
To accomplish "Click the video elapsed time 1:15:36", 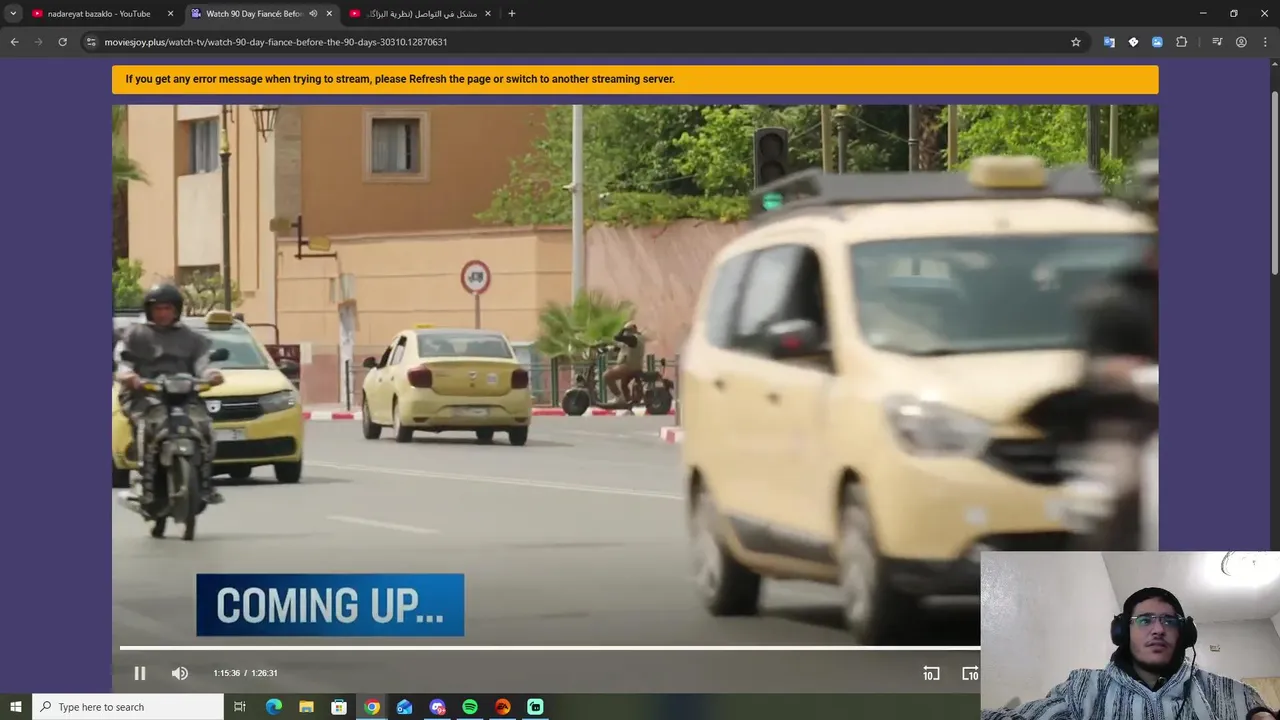I will [x=227, y=673].
